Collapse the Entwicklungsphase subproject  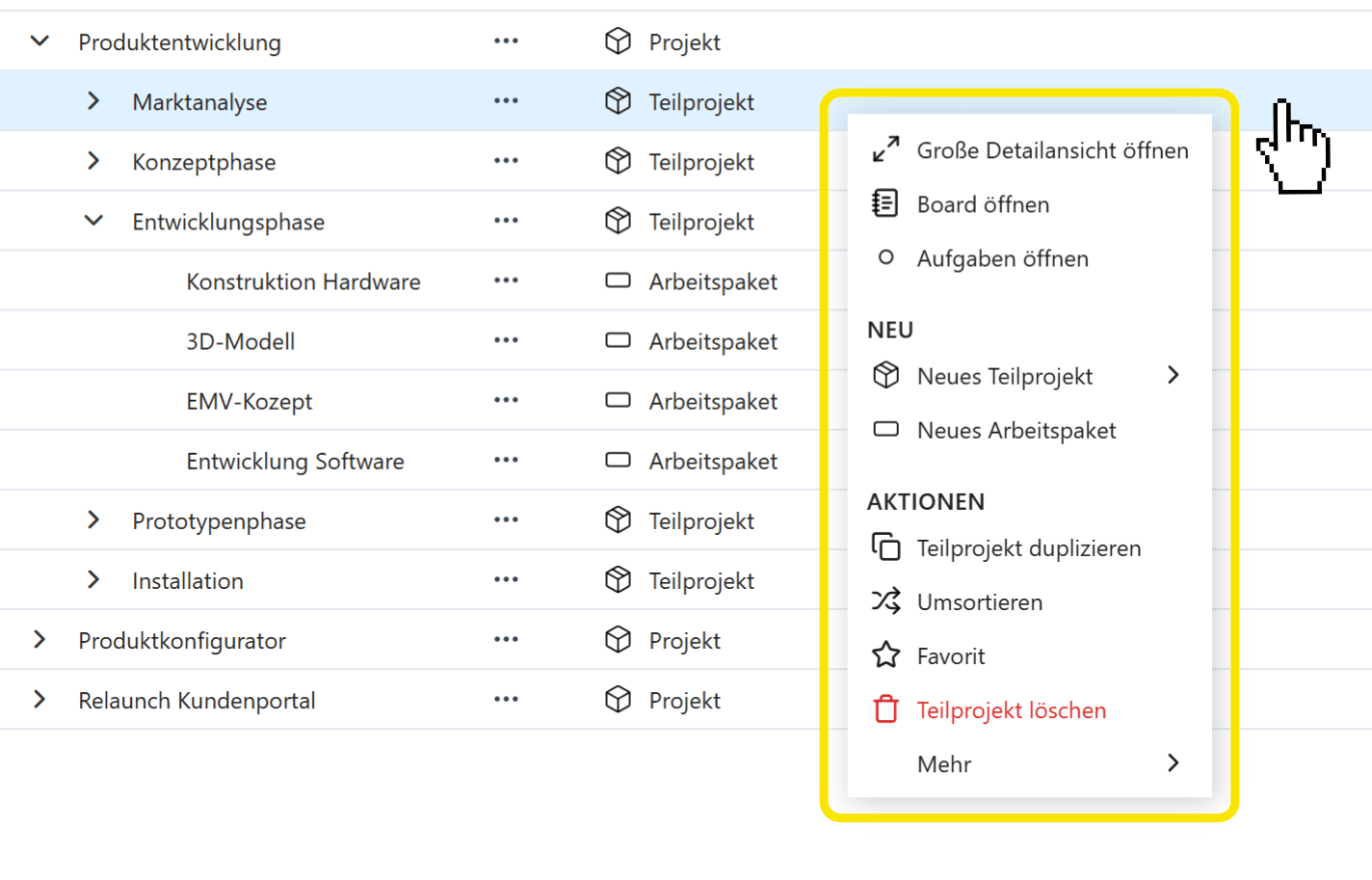pos(93,221)
